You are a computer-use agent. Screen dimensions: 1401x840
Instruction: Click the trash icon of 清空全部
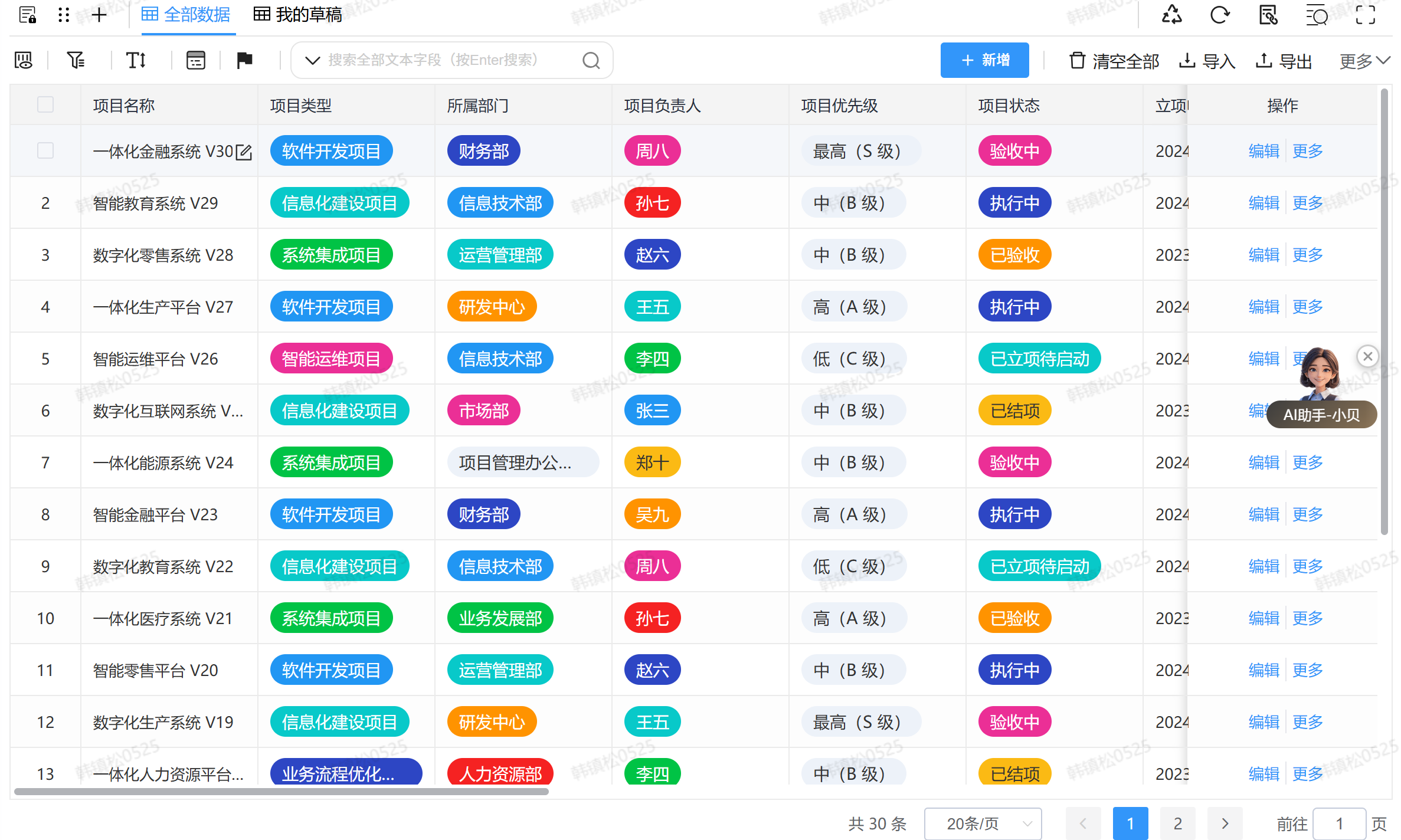click(x=1078, y=60)
